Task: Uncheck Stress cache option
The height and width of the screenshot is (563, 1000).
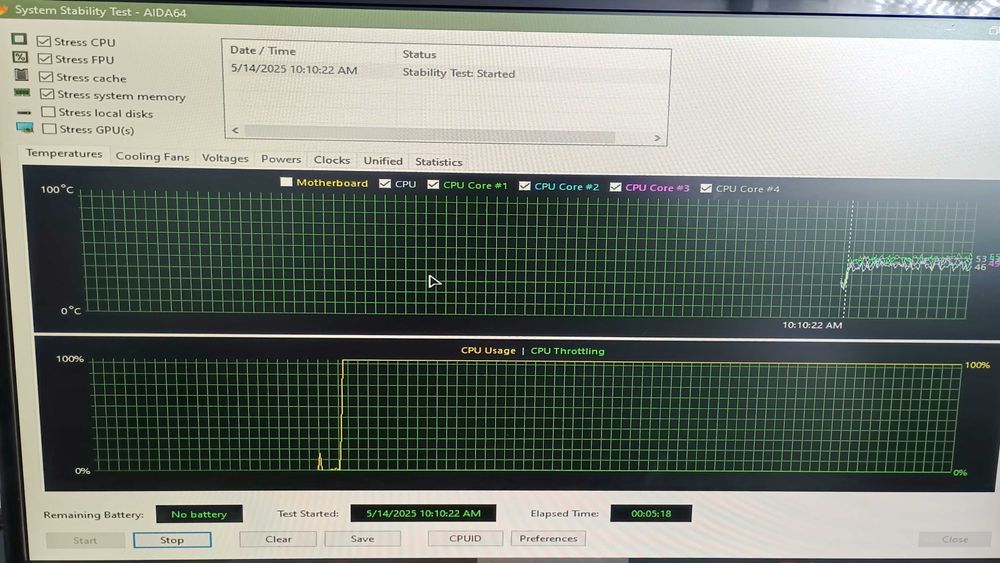Action: pos(46,77)
